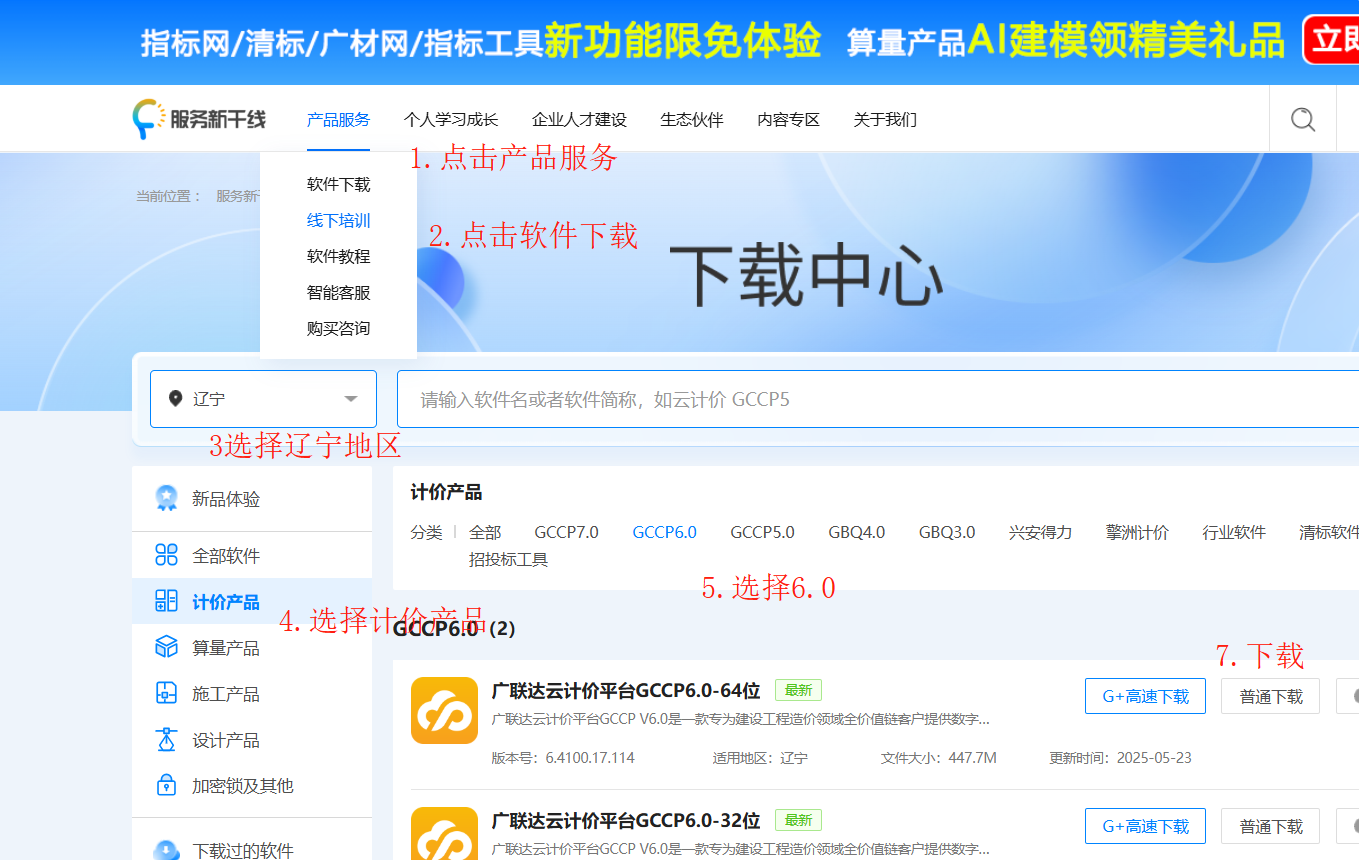
Task: Click the 最新 tag on GCCP6.0-32位
Action: tap(798, 820)
